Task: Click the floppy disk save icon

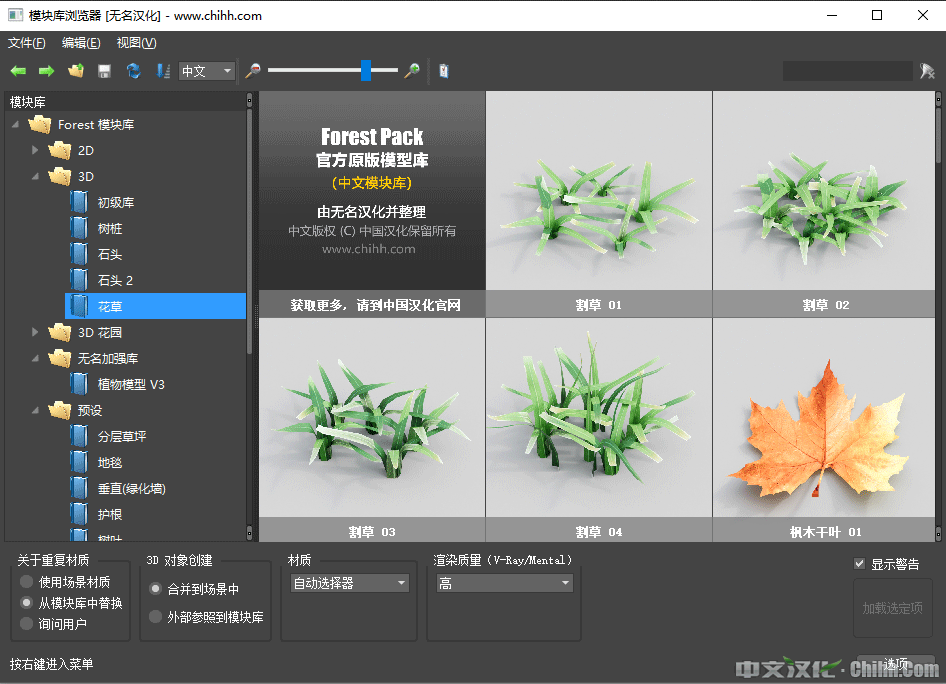Action: coord(104,71)
